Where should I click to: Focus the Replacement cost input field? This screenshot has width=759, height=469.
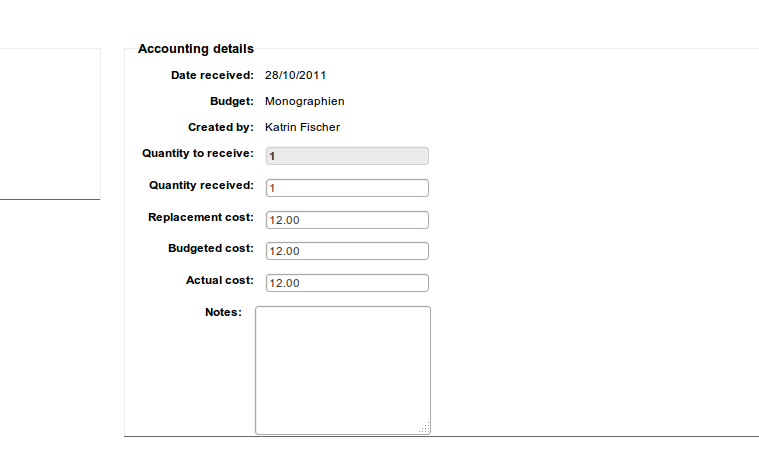pyautogui.click(x=346, y=220)
